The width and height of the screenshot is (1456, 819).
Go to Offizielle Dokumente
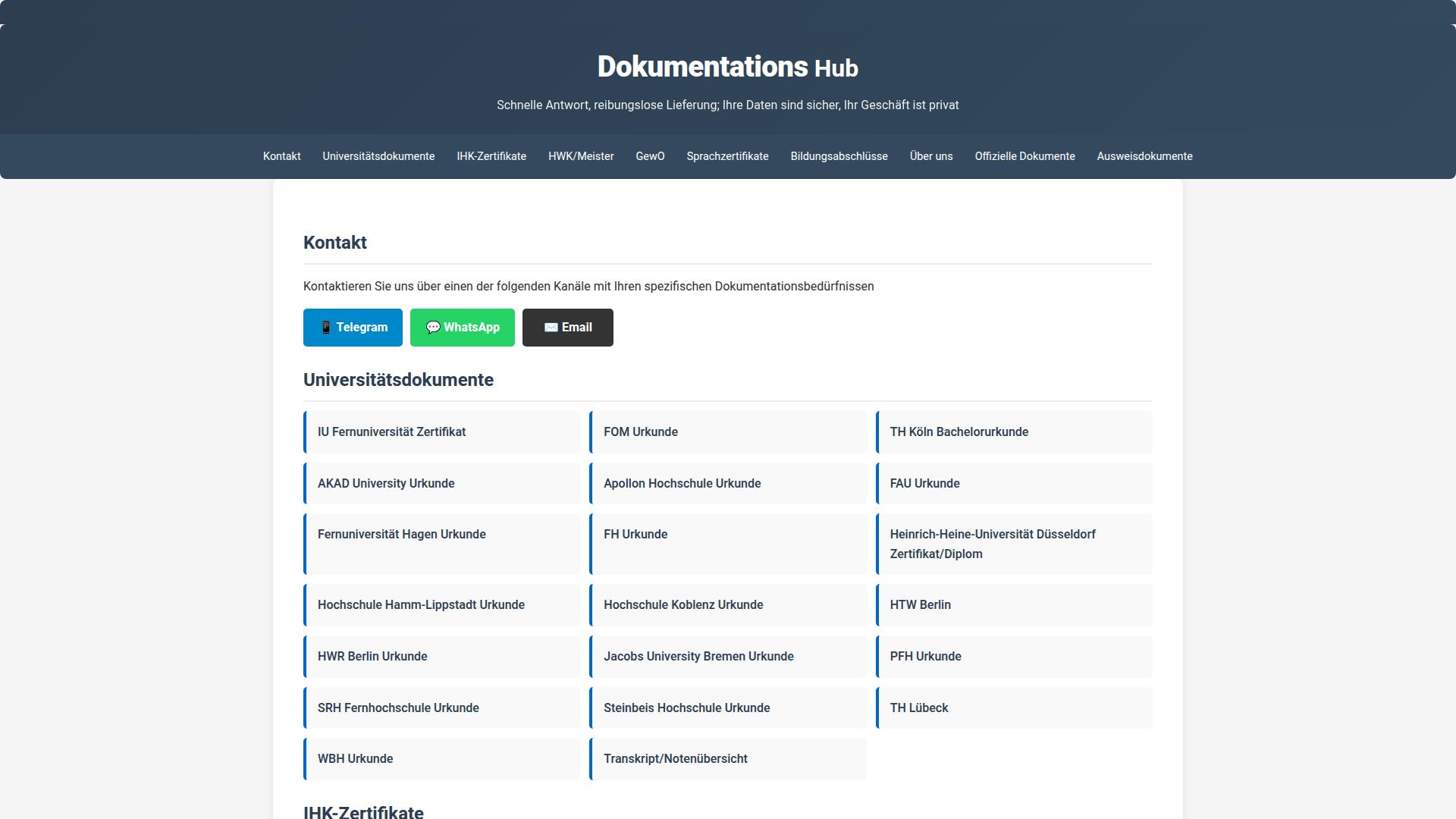point(1025,156)
